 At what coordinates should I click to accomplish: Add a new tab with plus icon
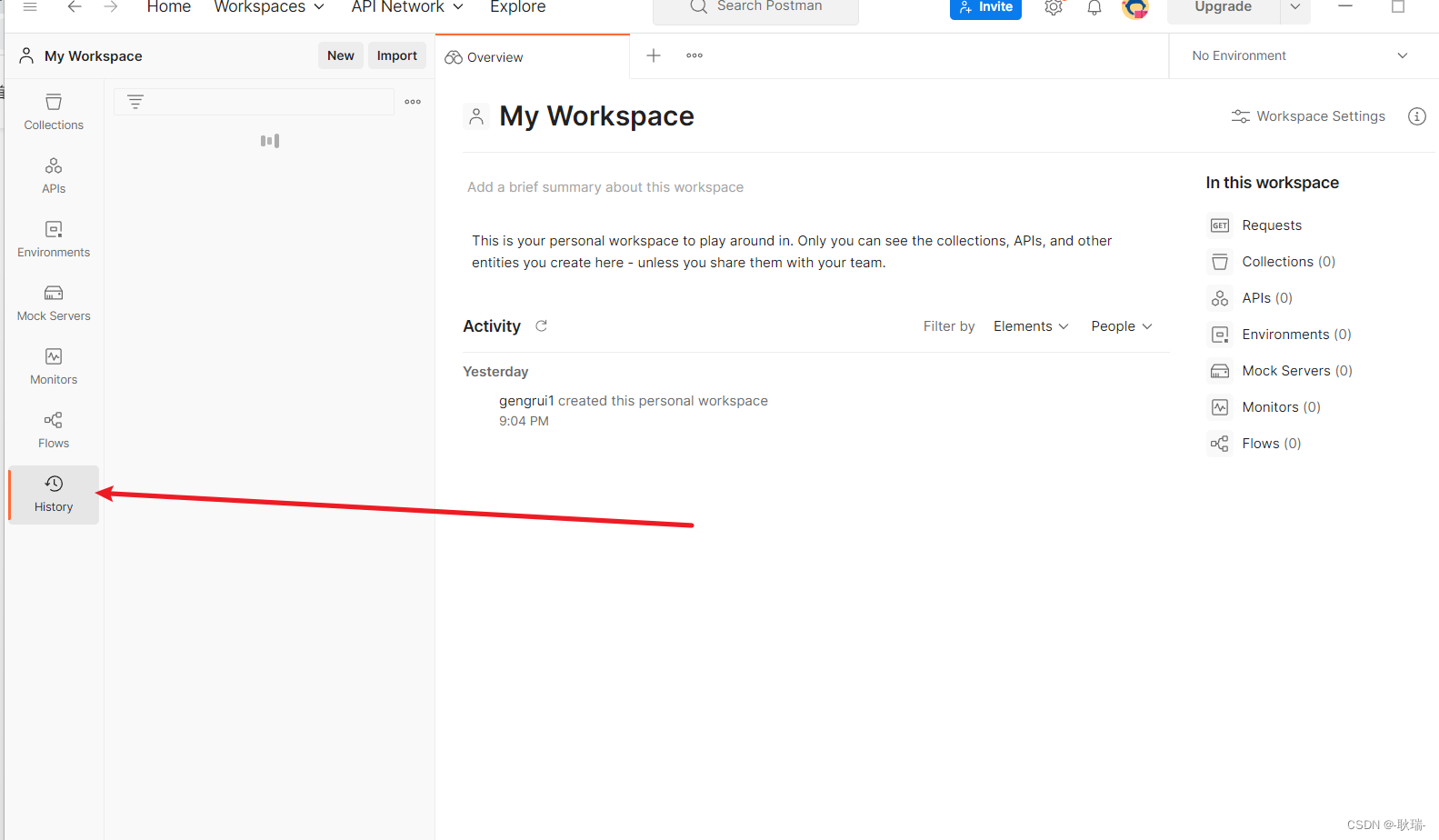[654, 55]
